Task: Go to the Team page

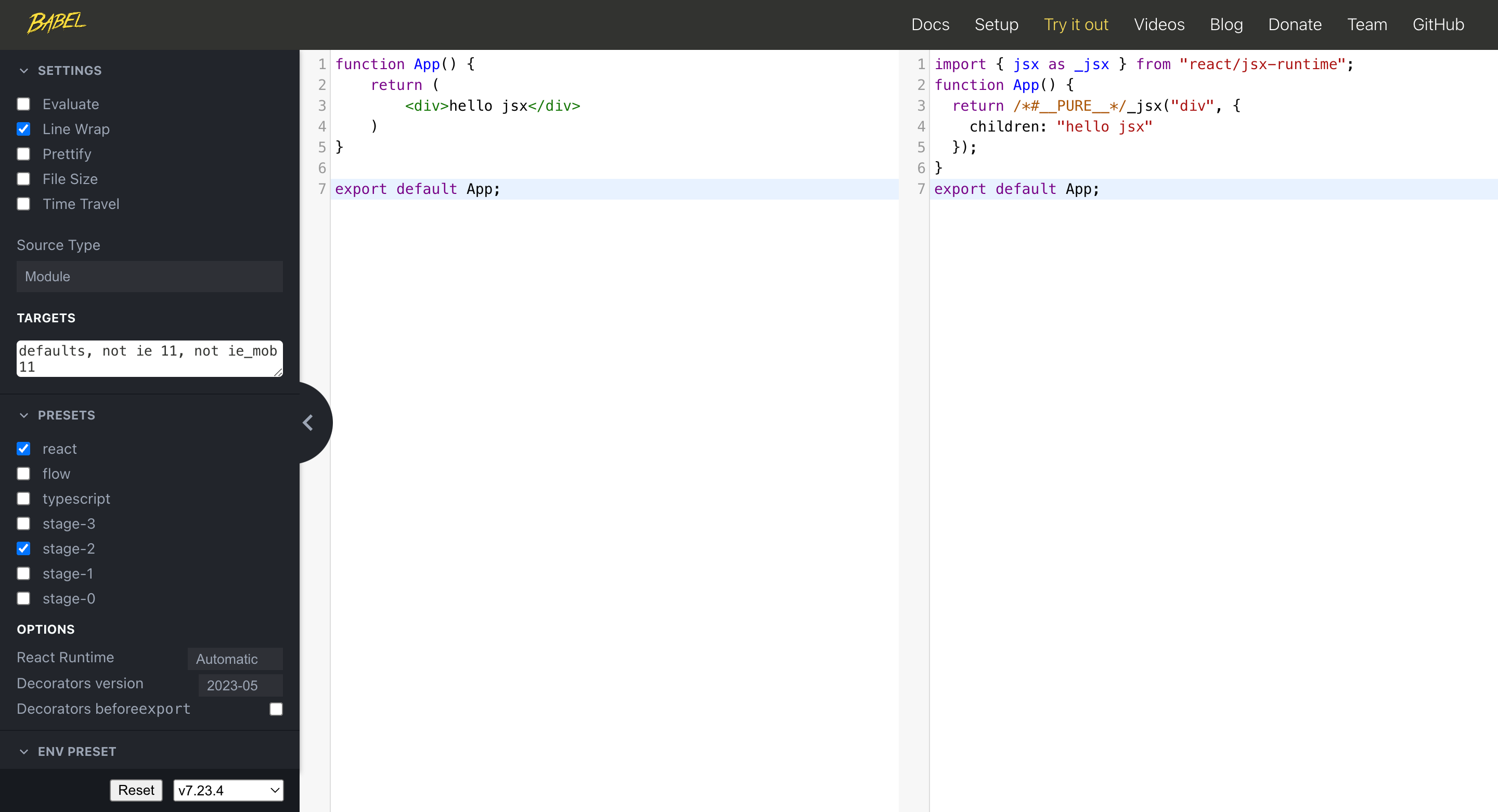Action: pos(1367,24)
